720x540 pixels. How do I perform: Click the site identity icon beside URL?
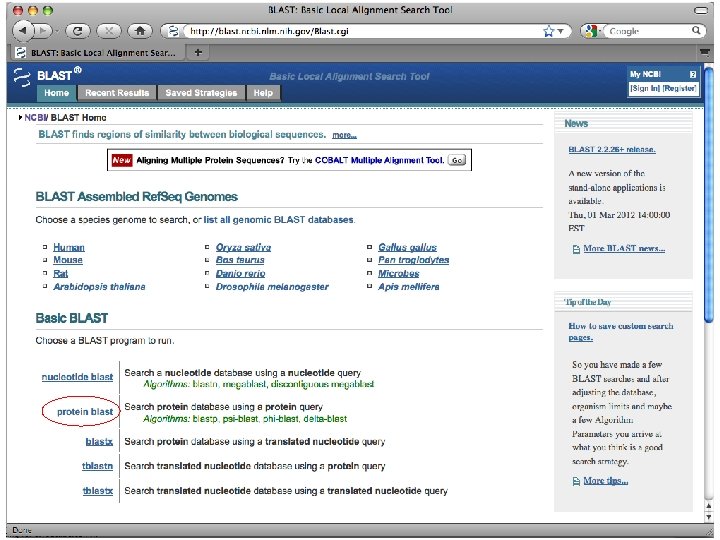point(173,31)
